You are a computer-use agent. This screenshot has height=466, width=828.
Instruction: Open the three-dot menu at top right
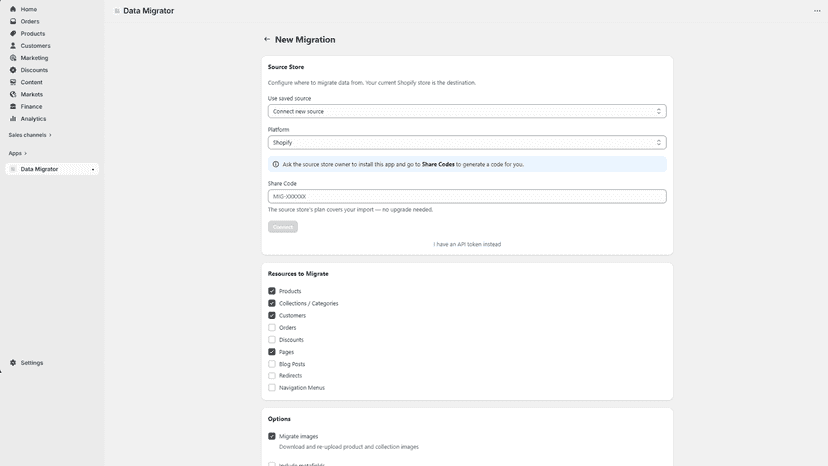pyautogui.click(x=817, y=11)
